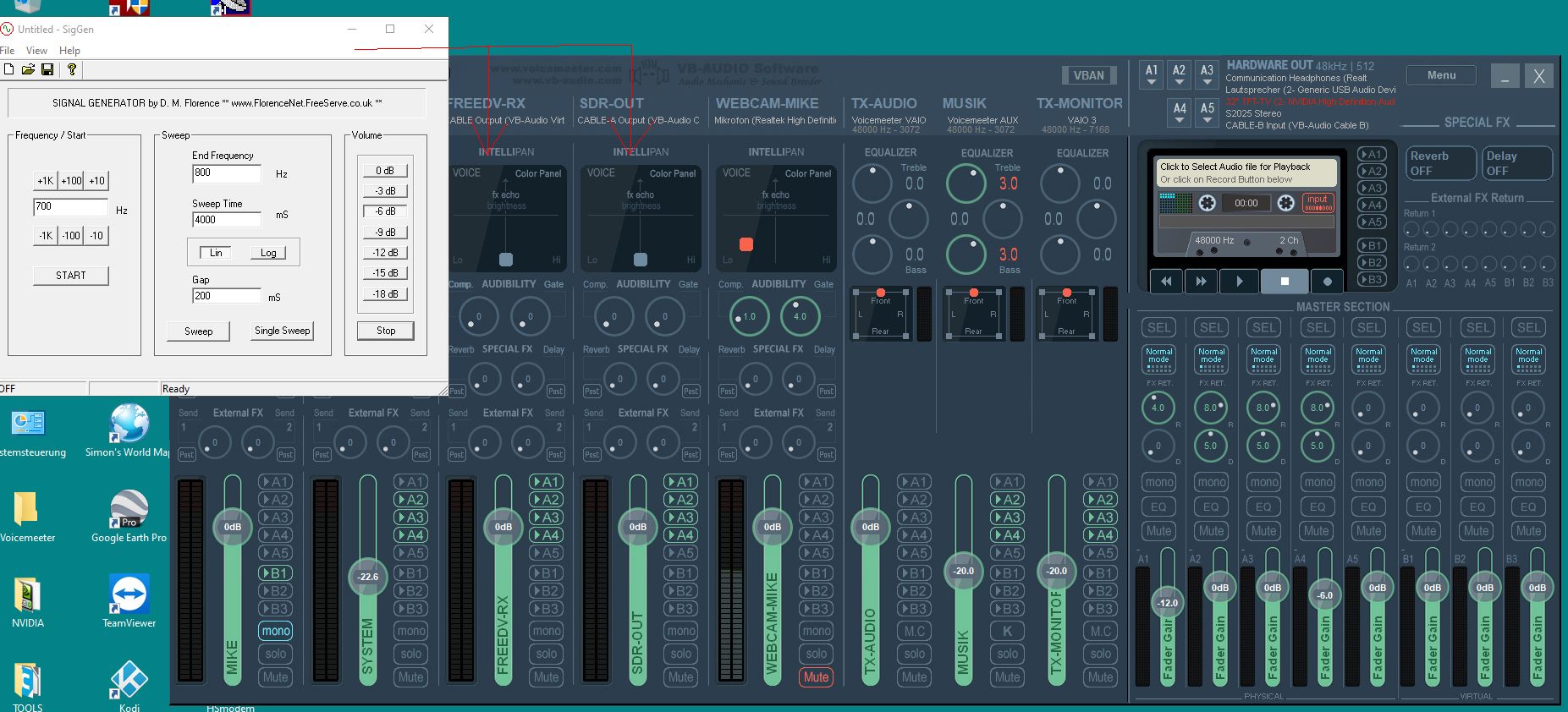The width and height of the screenshot is (1568, 712).
Task: Toggle solo on the SYSTEM strip
Action: [411, 654]
